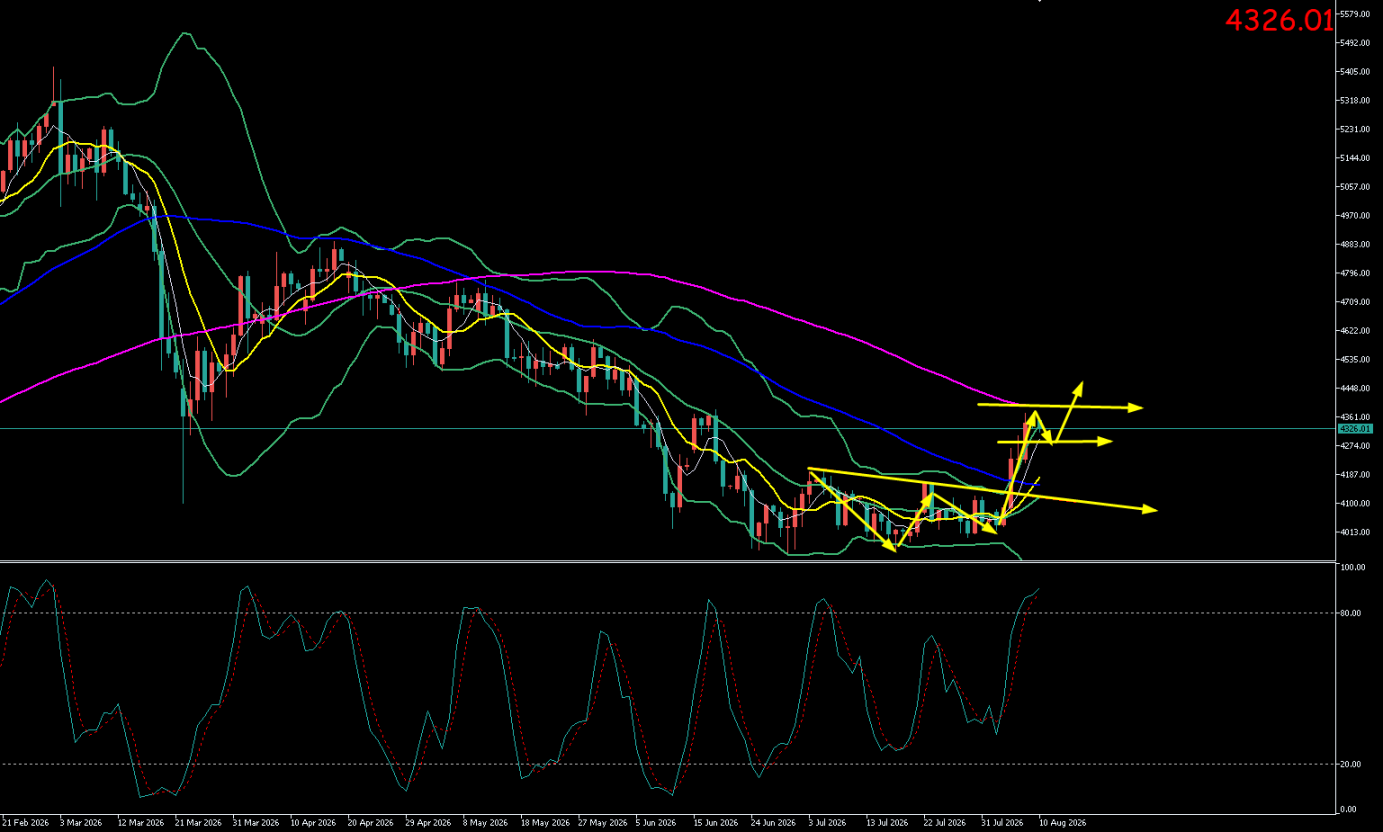Click the 4274.00 price scale value
Viewport: 1383px width, 832px height.
(x=1356, y=446)
